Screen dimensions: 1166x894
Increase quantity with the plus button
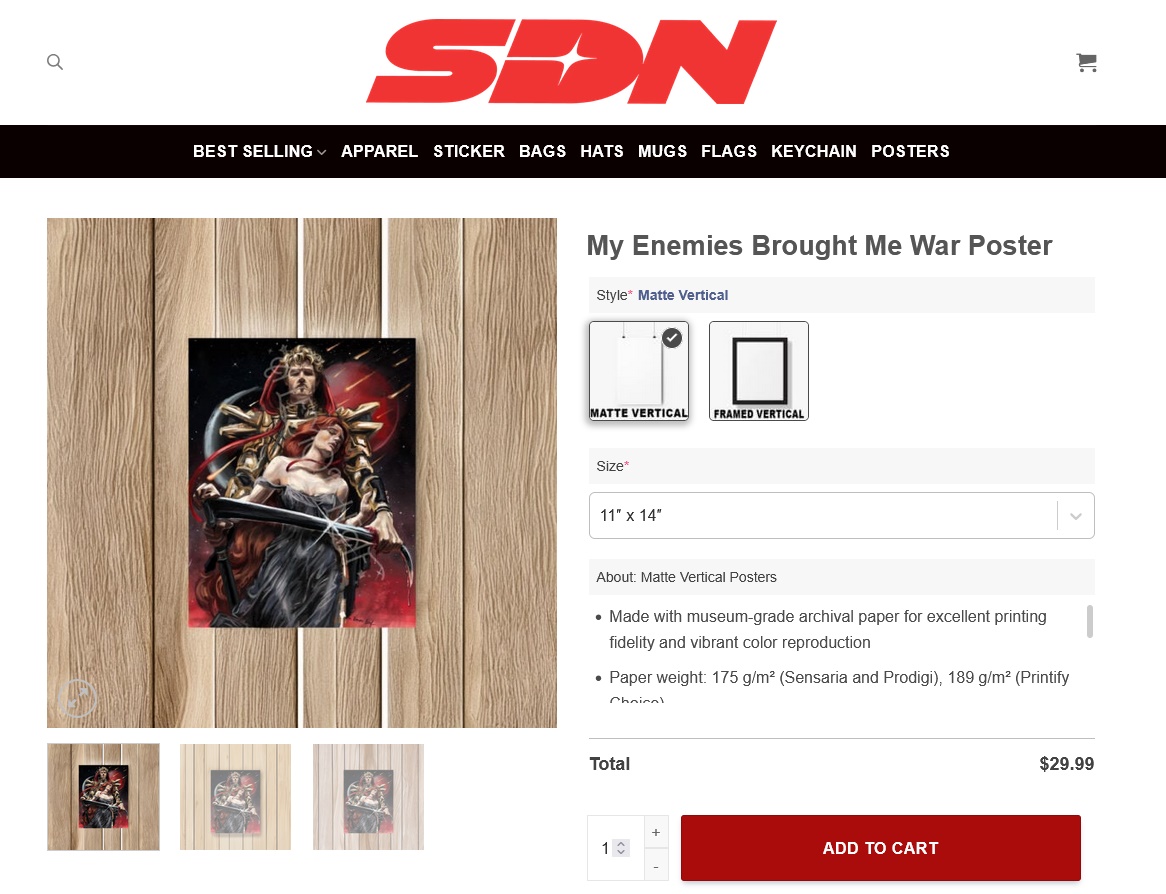(656, 832)
